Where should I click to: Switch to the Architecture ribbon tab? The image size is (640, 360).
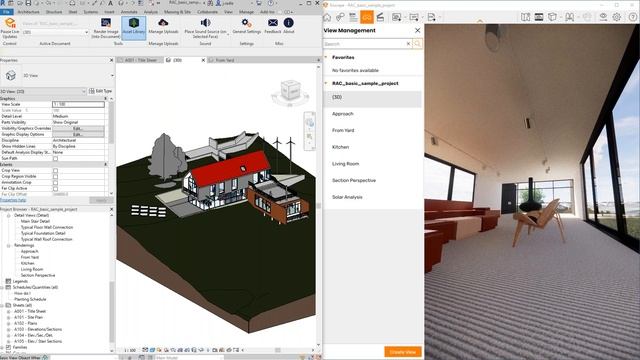pyautogui.click(x=29, y=12)
